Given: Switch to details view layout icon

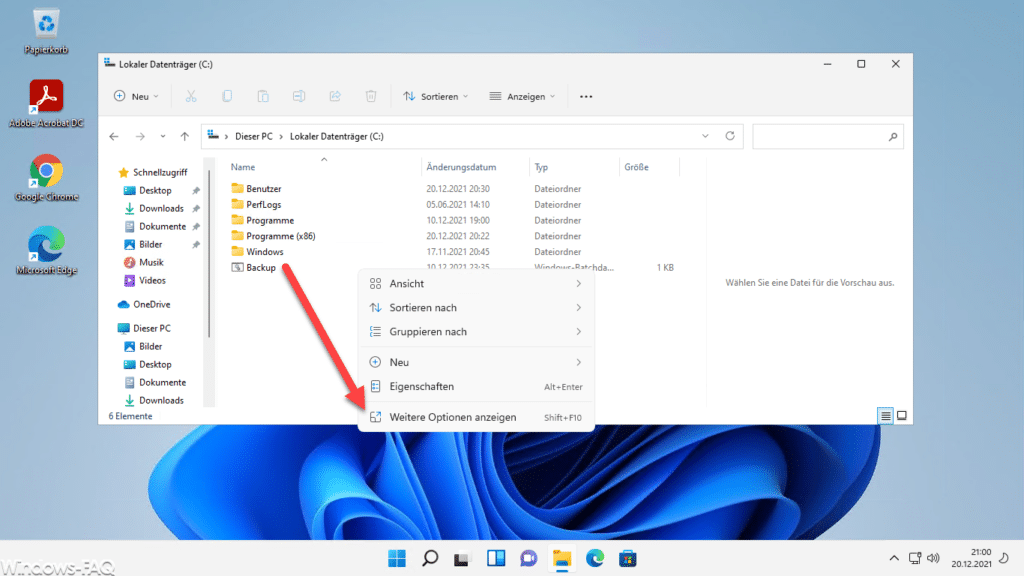Looking at the screenshot, I should pos(886,416).
